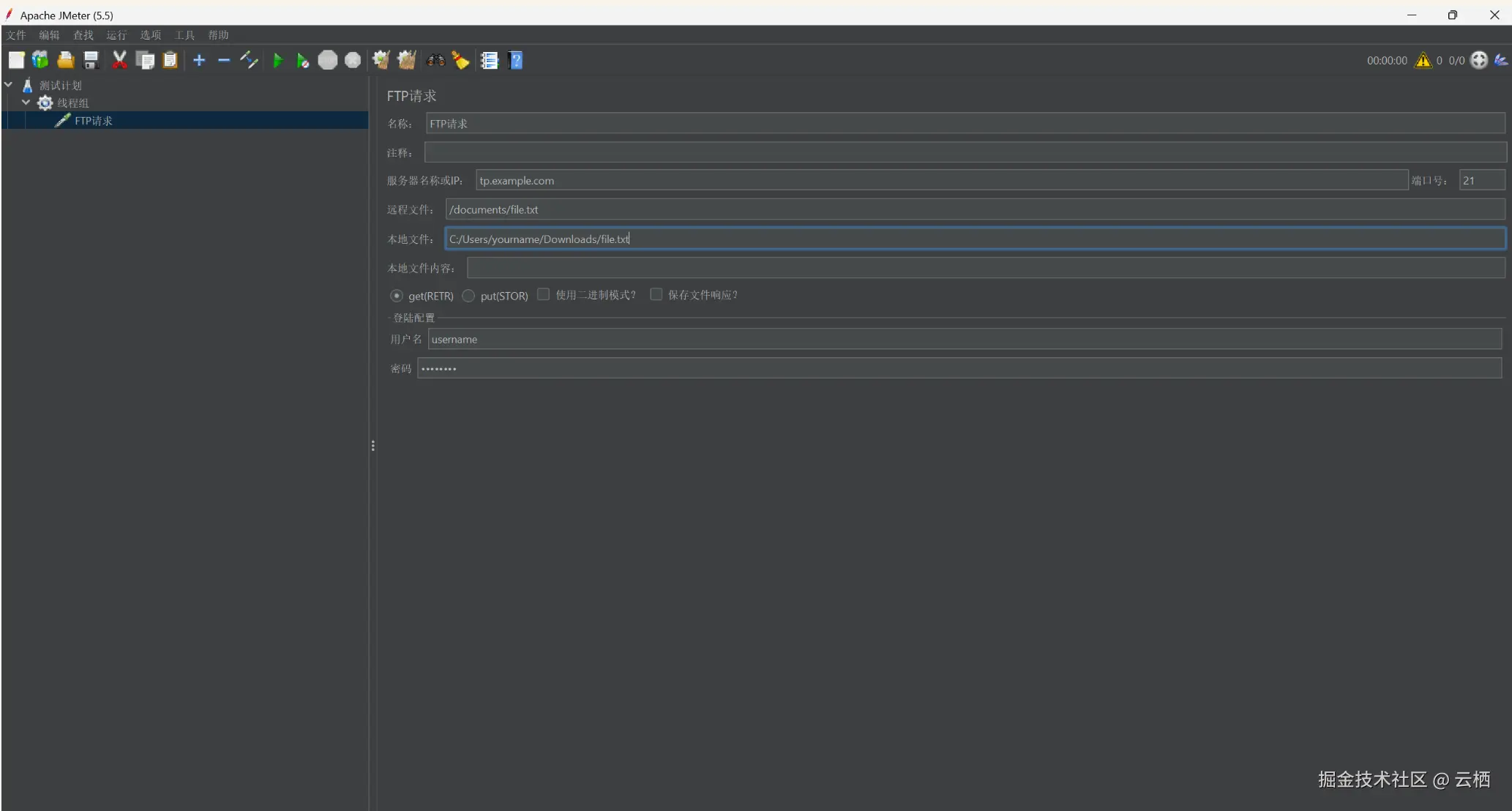The height and width of the screenshot is (811, 1512).
Task: Collapse the 线程组 tree node arrow
Action: pyautogui.click(x=26, y=102)
